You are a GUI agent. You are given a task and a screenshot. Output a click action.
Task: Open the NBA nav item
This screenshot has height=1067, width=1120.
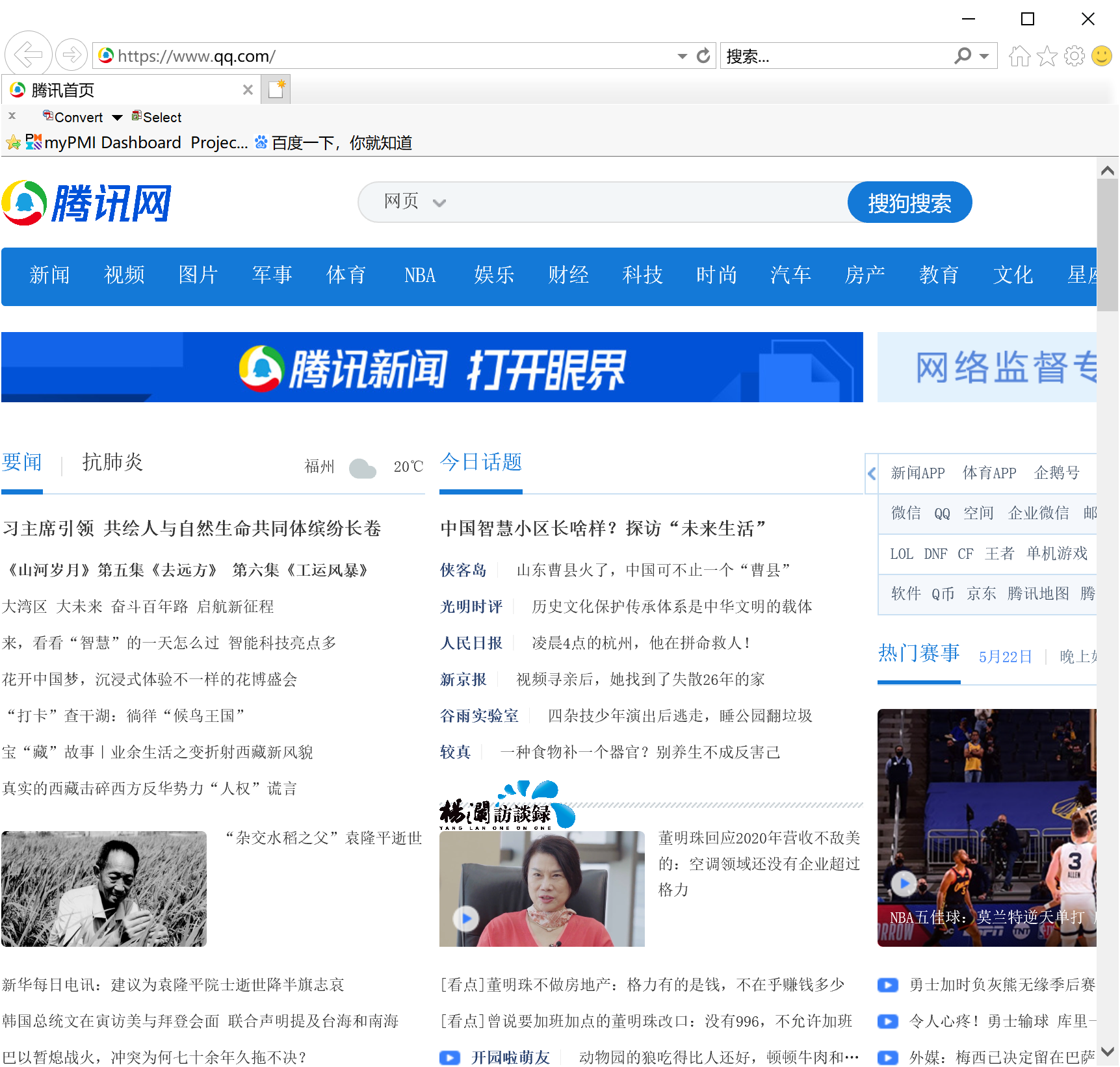(420, 276)
